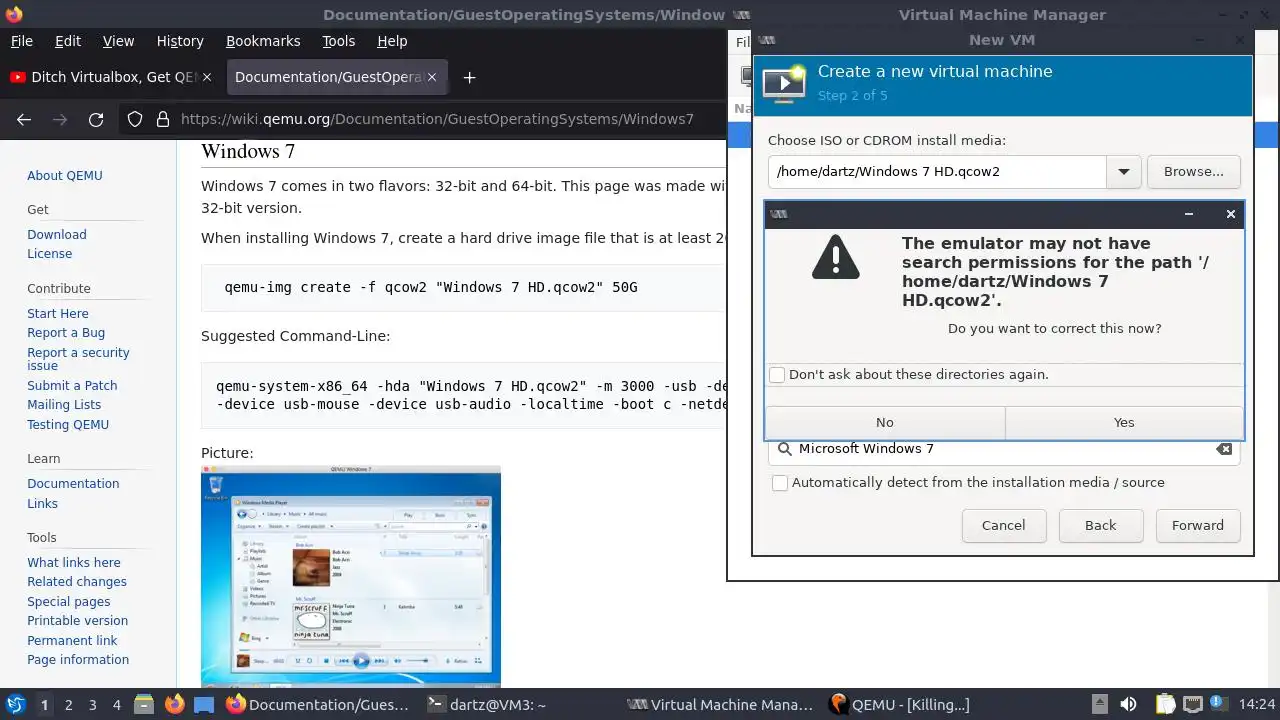
Task: Click the taskbar clock showing 14:24
Action: point(1257,704)
